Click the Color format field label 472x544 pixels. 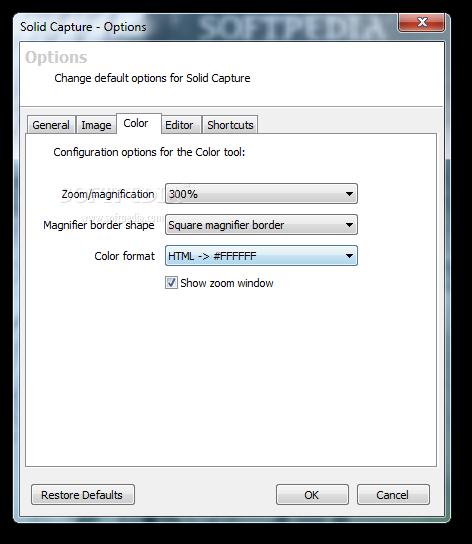[x=125, y=256]
